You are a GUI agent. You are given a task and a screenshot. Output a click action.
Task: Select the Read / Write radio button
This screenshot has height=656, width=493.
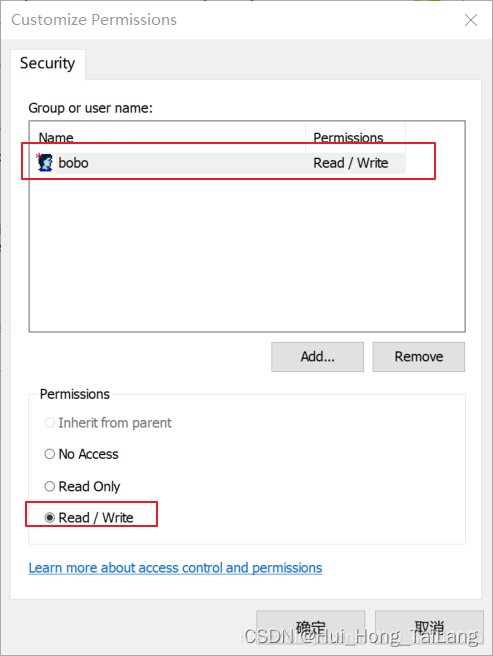pyautogui.click(x=49, y=518)
